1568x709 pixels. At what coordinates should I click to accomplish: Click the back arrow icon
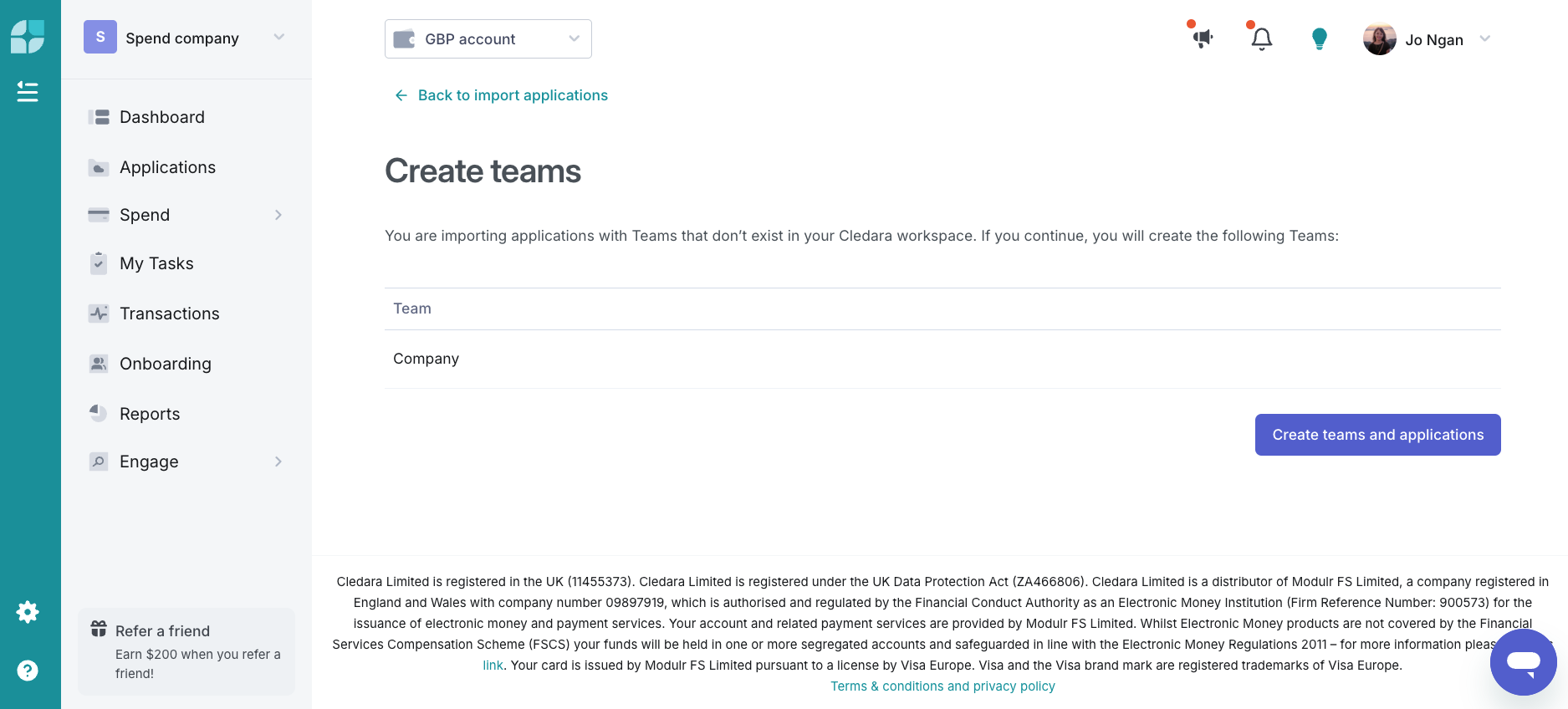coord(401,95)
